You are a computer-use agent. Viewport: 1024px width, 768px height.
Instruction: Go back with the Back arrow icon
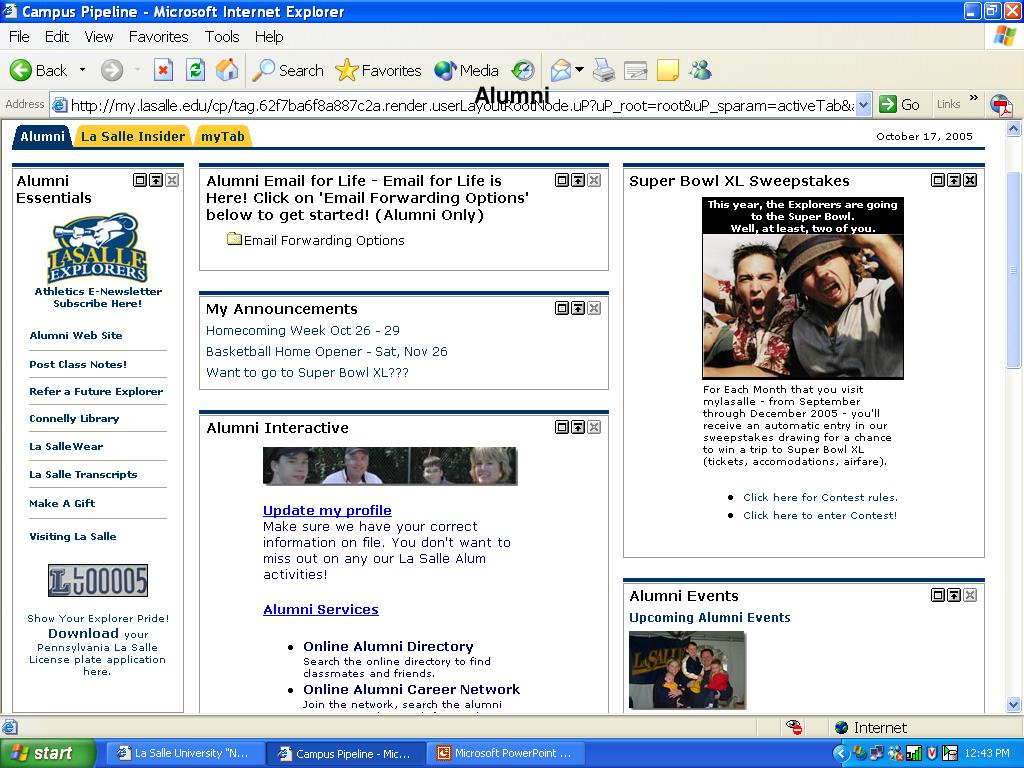click(21, 70)
